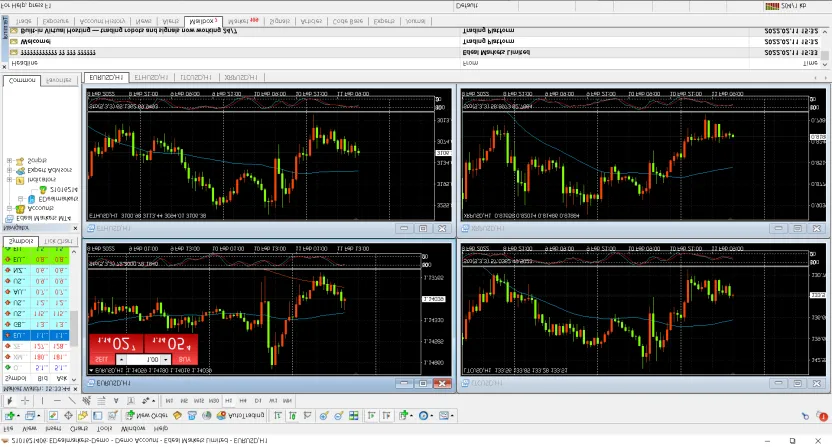Collapse the Accounts node in Navigator
This screenshot has width=833, height=447.
pos(9,208)
